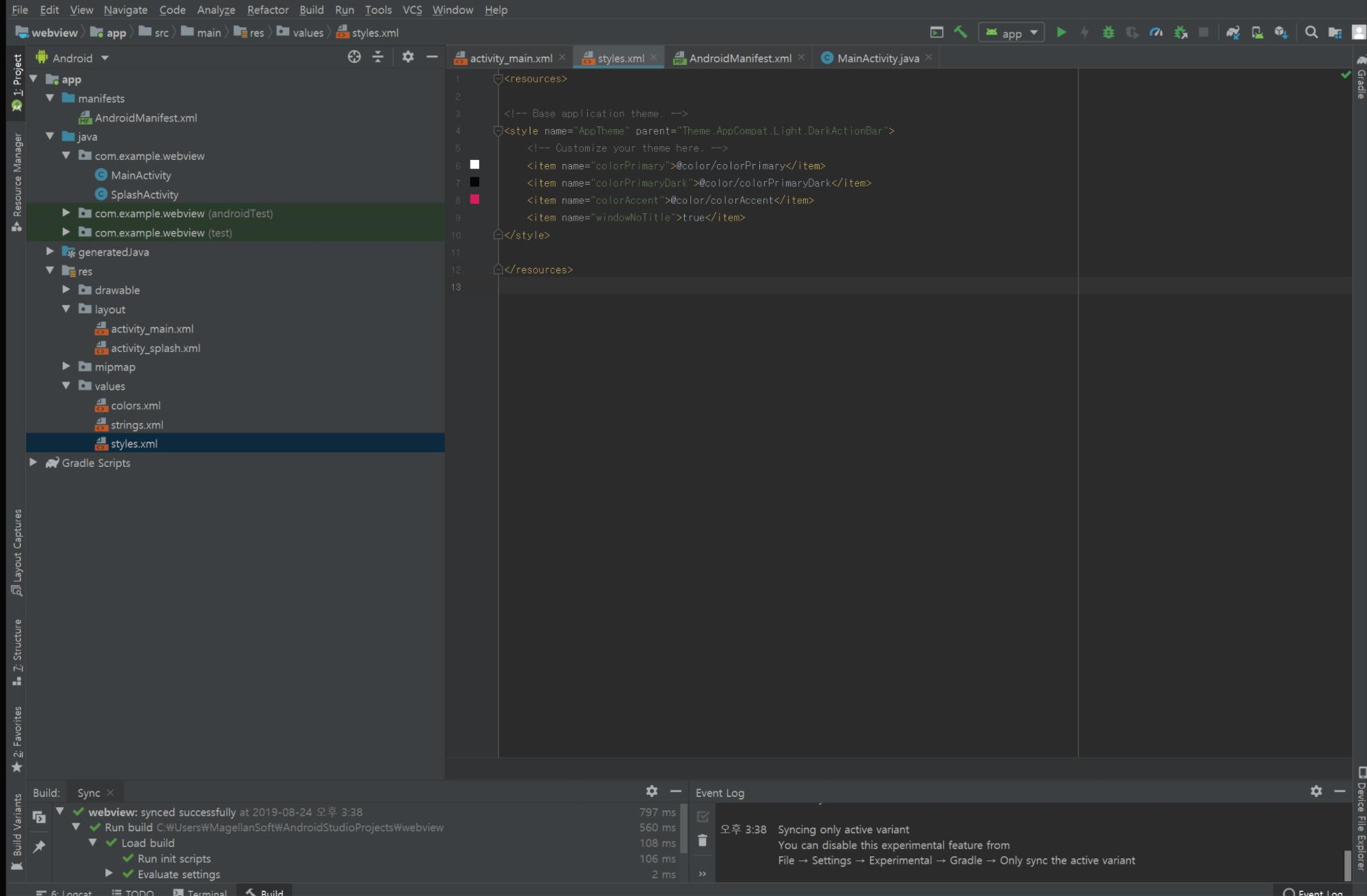Click the Search Everywhere magnifier icon
Image resolution: width=1367 pixels, height=896 pixels.
click(x=1311, y=32)
